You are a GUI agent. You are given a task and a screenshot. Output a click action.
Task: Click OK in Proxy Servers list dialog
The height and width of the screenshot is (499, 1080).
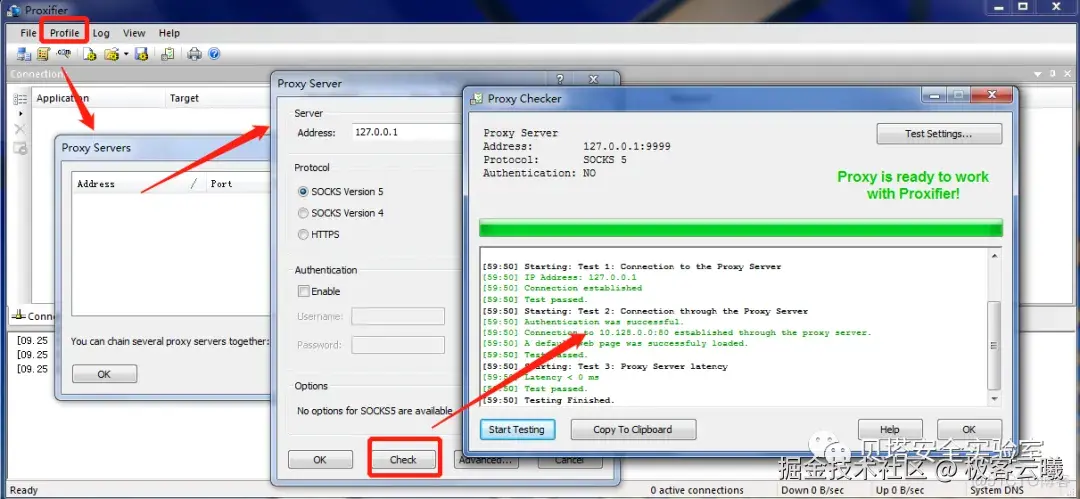point(104,374)
